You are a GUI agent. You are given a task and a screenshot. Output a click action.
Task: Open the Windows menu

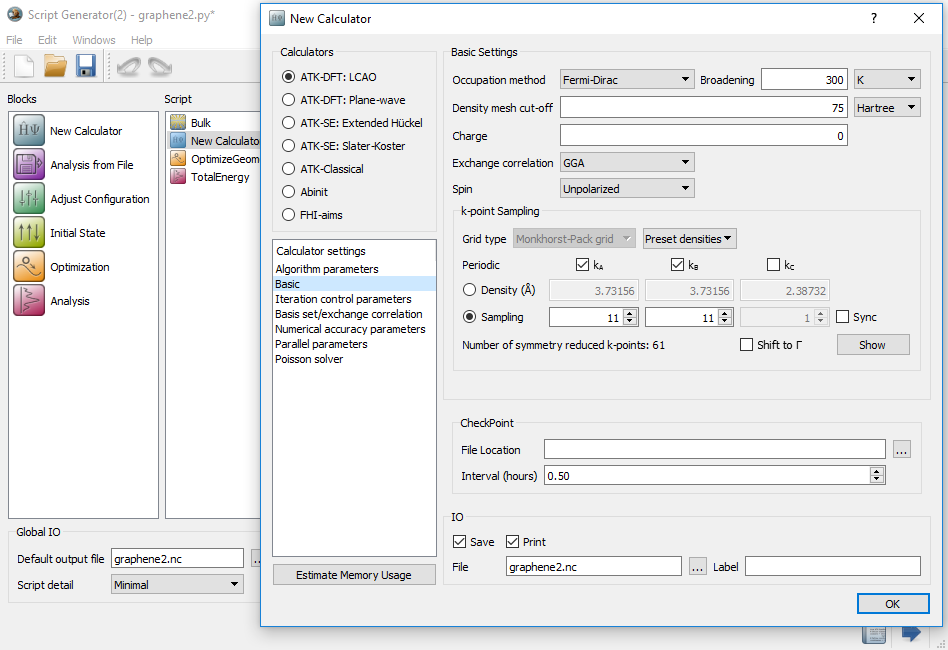tap(94, 40)
